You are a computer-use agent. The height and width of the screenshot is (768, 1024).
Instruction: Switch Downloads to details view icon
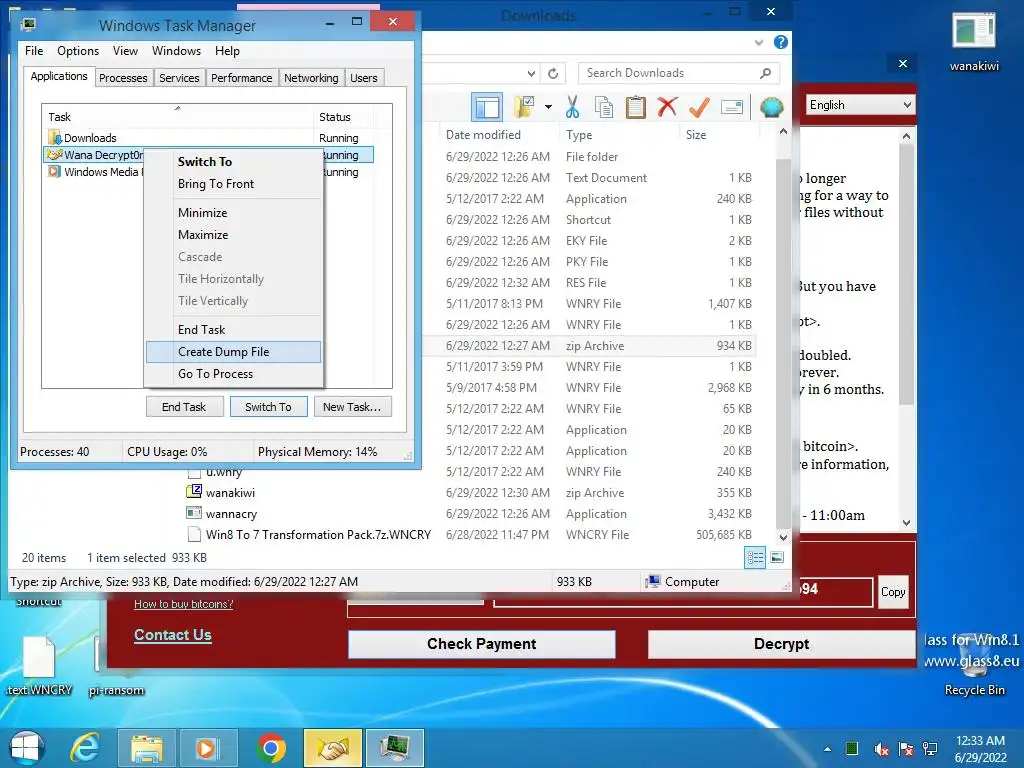click(x=755, y=557)
